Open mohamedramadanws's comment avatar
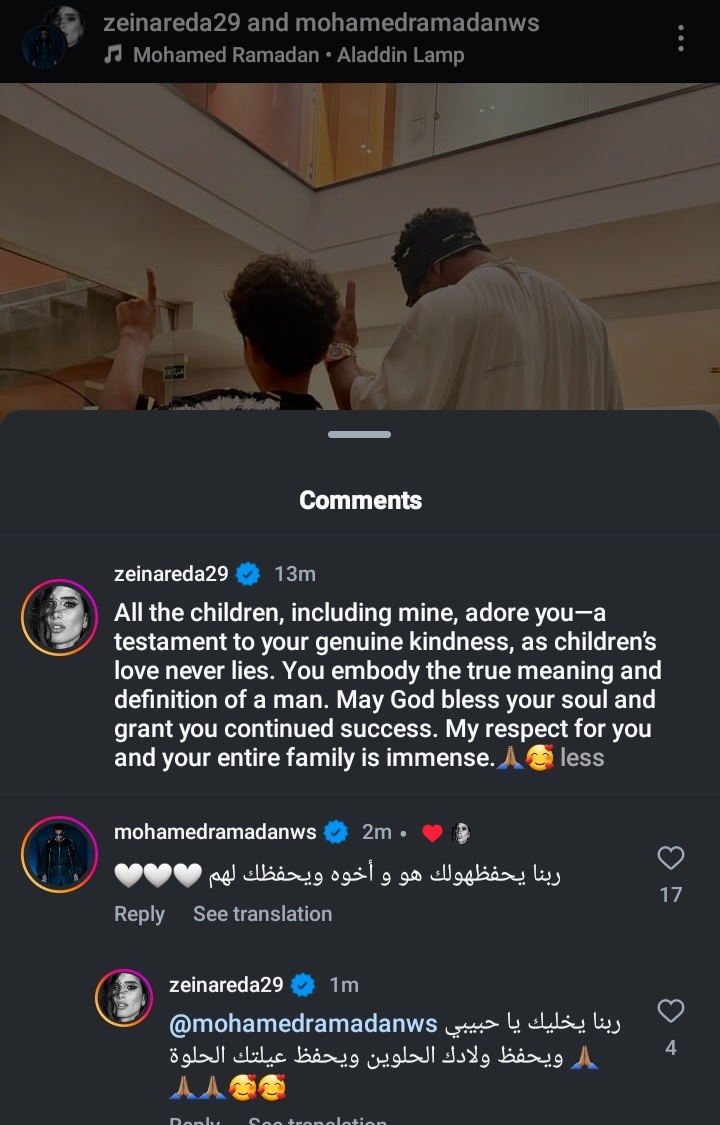720x1125 pixels. [59, 854]
